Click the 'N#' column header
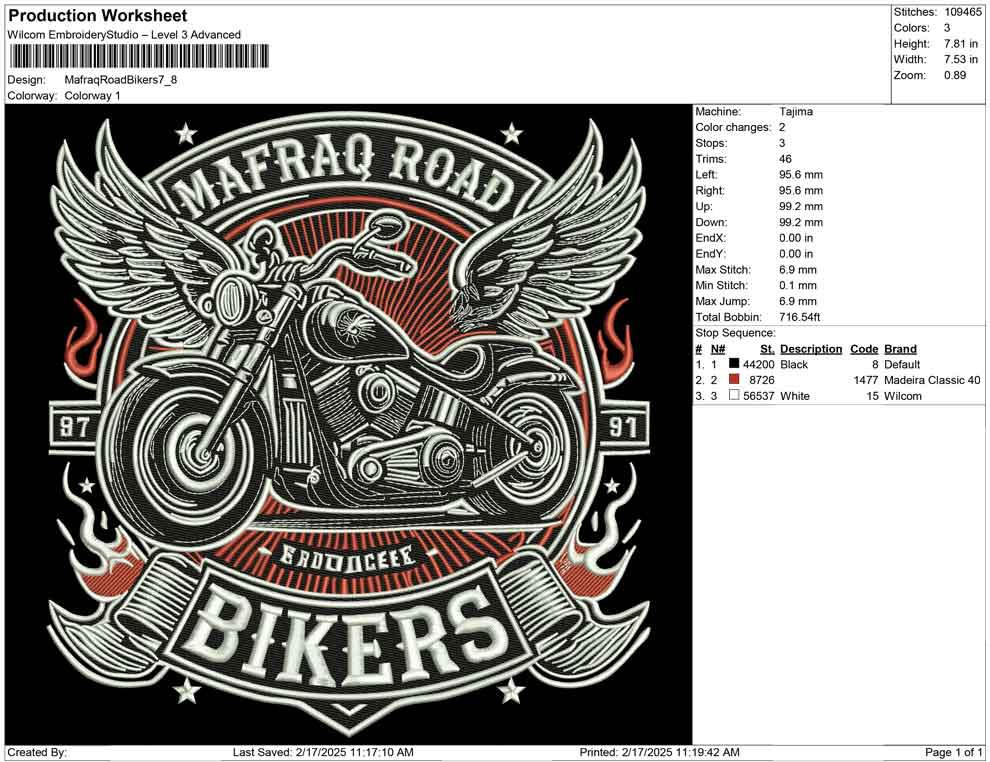This screenshot has height=762, width=990. pos(718,349)
